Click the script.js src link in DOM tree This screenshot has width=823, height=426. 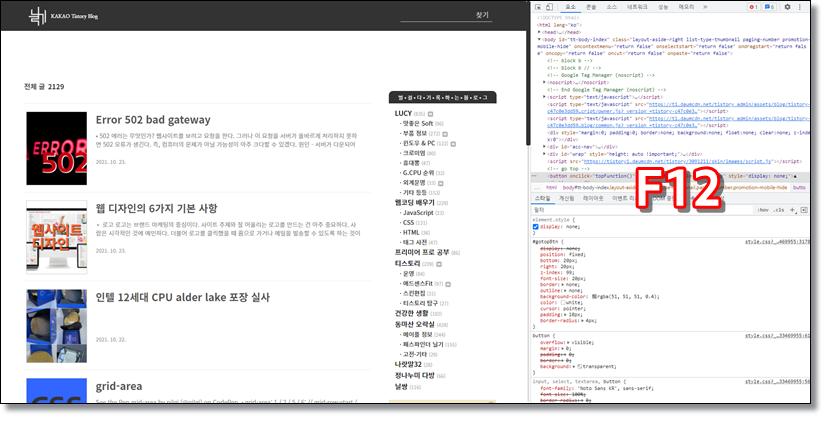677,162
